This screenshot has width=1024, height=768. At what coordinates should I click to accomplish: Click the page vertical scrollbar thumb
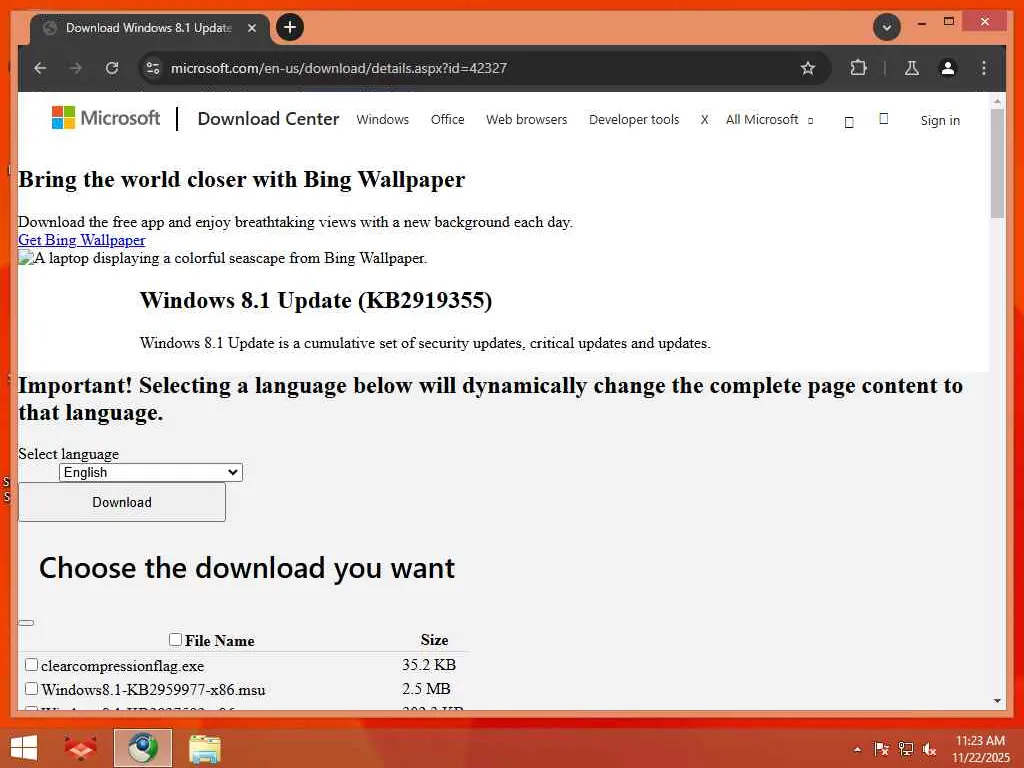point(997,163)
